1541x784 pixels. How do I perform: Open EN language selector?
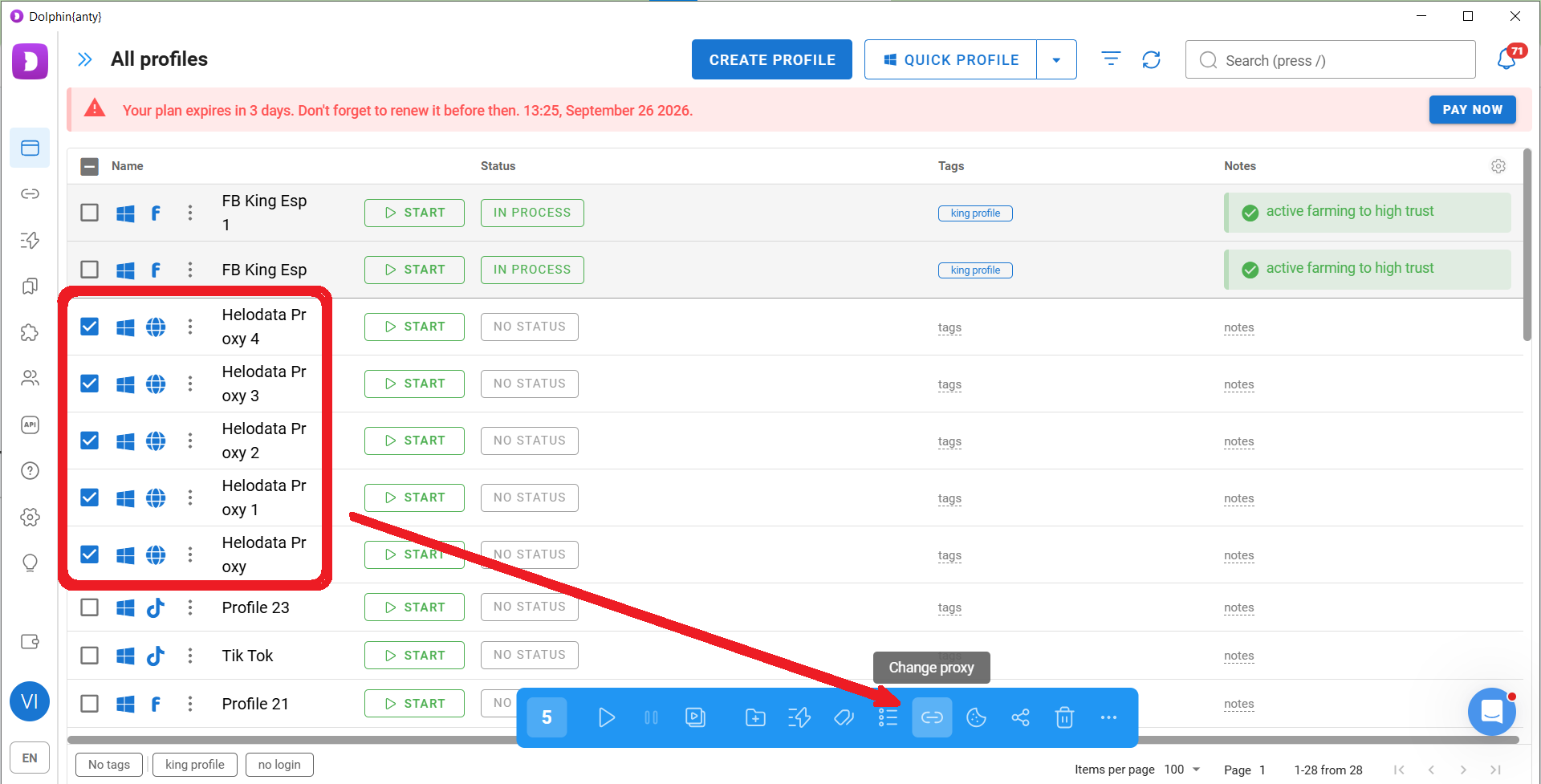(30, 758)
